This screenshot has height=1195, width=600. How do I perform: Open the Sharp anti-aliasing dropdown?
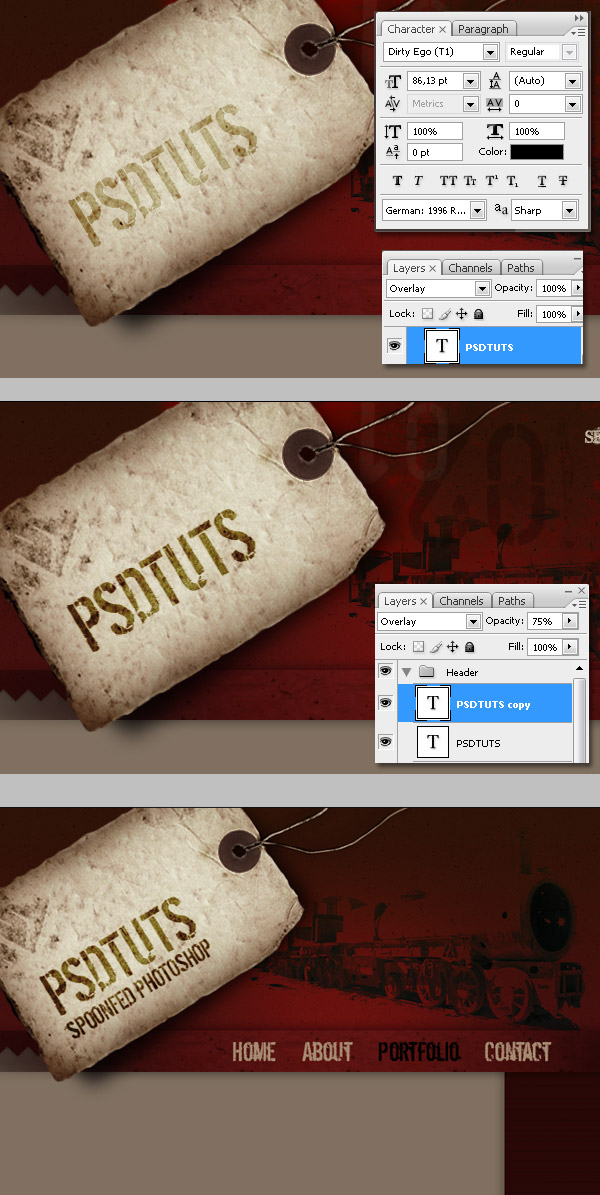pos(570,210)
